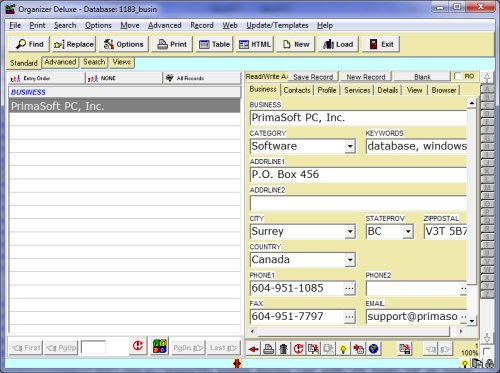
Task: Open the Search menu
Action: 65,25
